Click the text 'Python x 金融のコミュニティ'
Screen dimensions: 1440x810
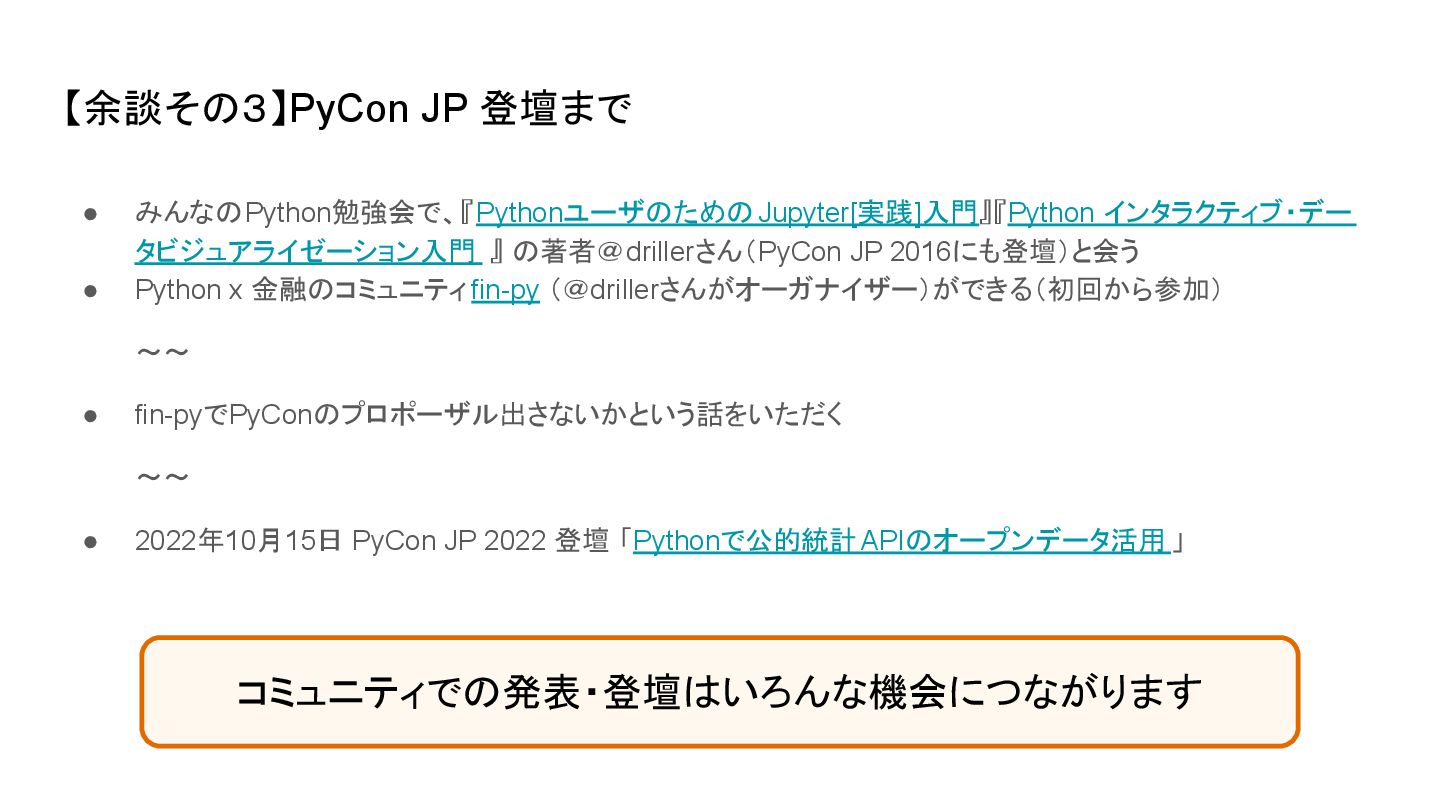point(302,290)
